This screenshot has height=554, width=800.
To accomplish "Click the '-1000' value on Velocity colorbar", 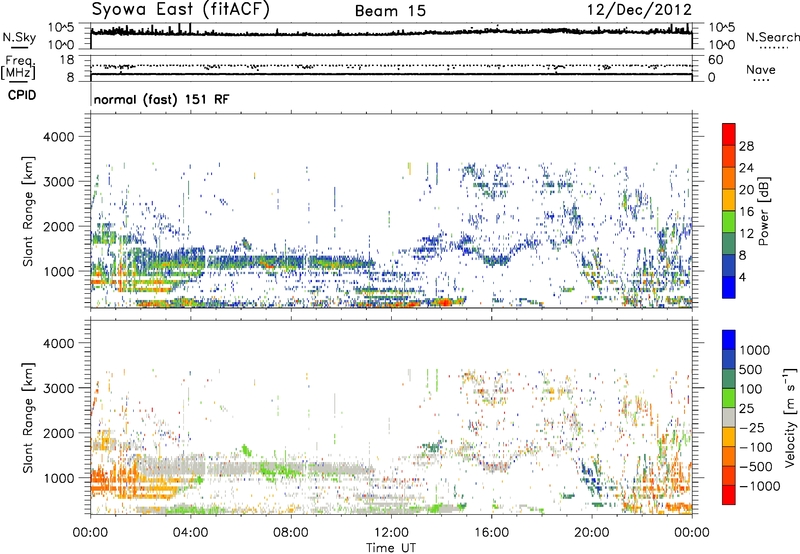I will tap(760, 486).
